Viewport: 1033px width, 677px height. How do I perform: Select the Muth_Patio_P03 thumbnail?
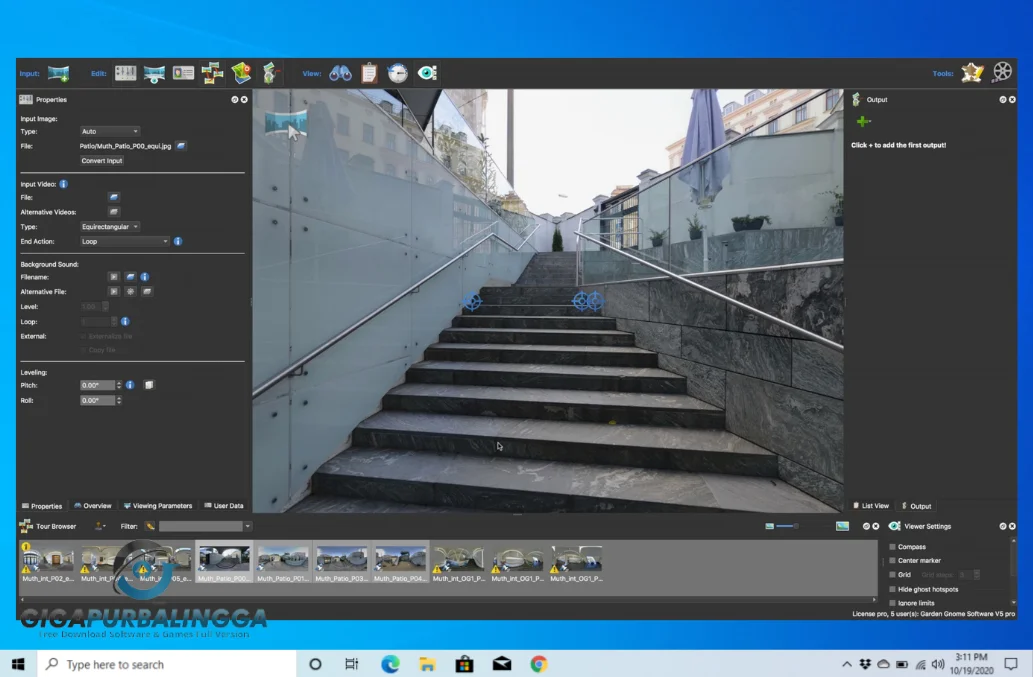click(341, 562)
